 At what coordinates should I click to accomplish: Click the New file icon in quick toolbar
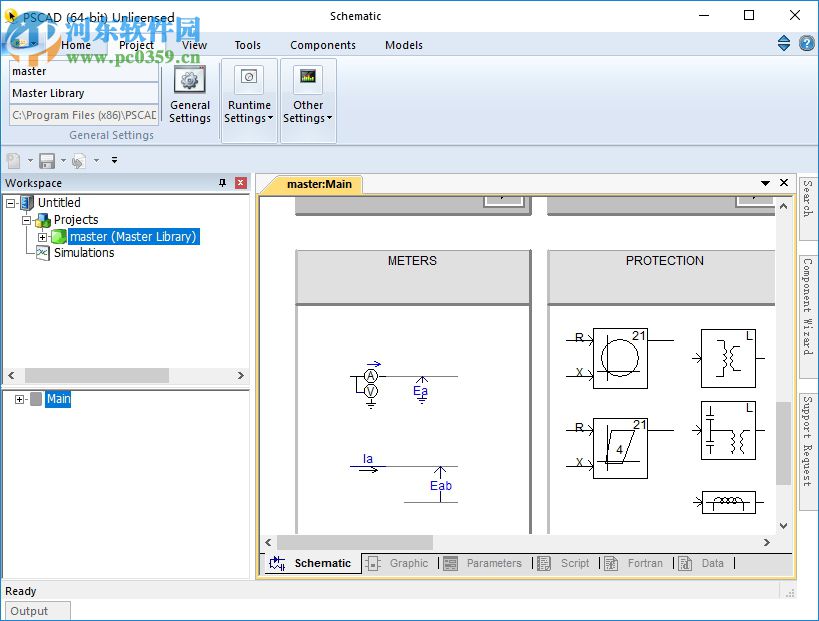pos(14,160)
